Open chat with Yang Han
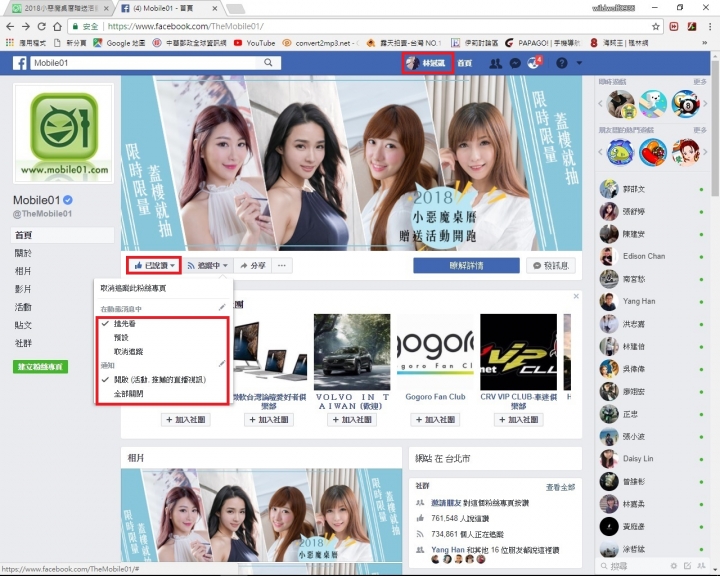This screenshot has height=576, width=720. tap(652, 301)
